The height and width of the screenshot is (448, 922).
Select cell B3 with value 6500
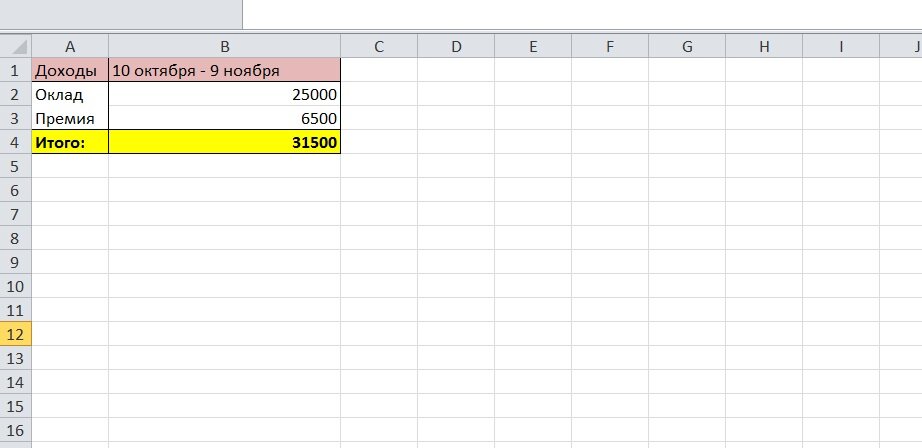[224, 118]
